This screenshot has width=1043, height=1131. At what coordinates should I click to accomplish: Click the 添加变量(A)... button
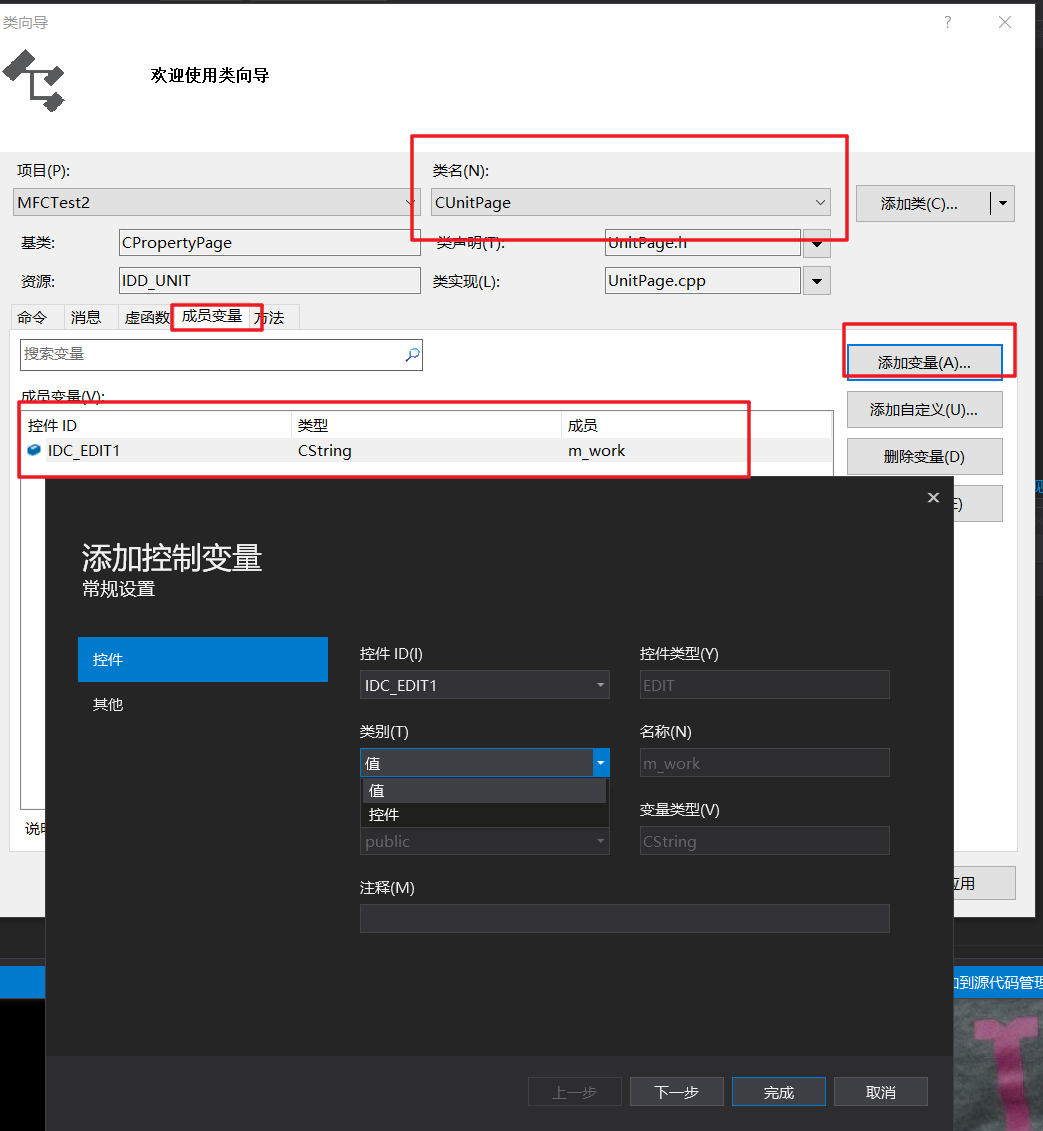(x=924, y=362)
